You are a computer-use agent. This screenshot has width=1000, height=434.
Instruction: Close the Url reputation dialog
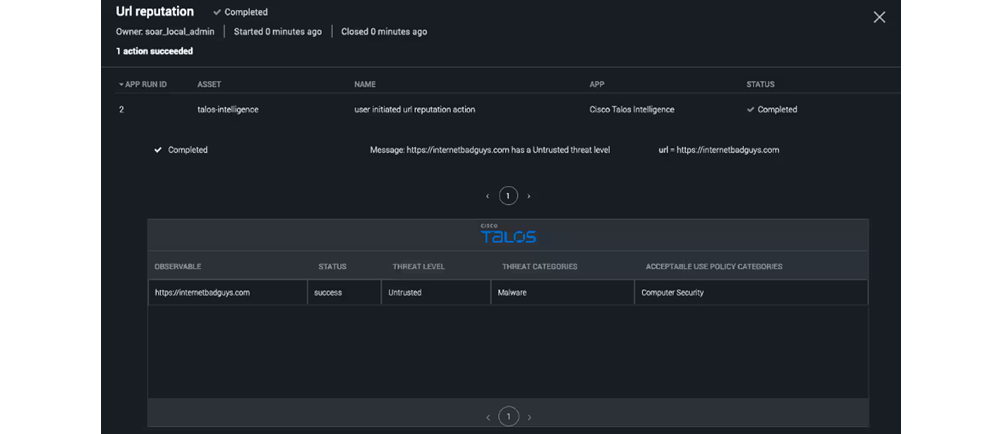pos(879,18)
